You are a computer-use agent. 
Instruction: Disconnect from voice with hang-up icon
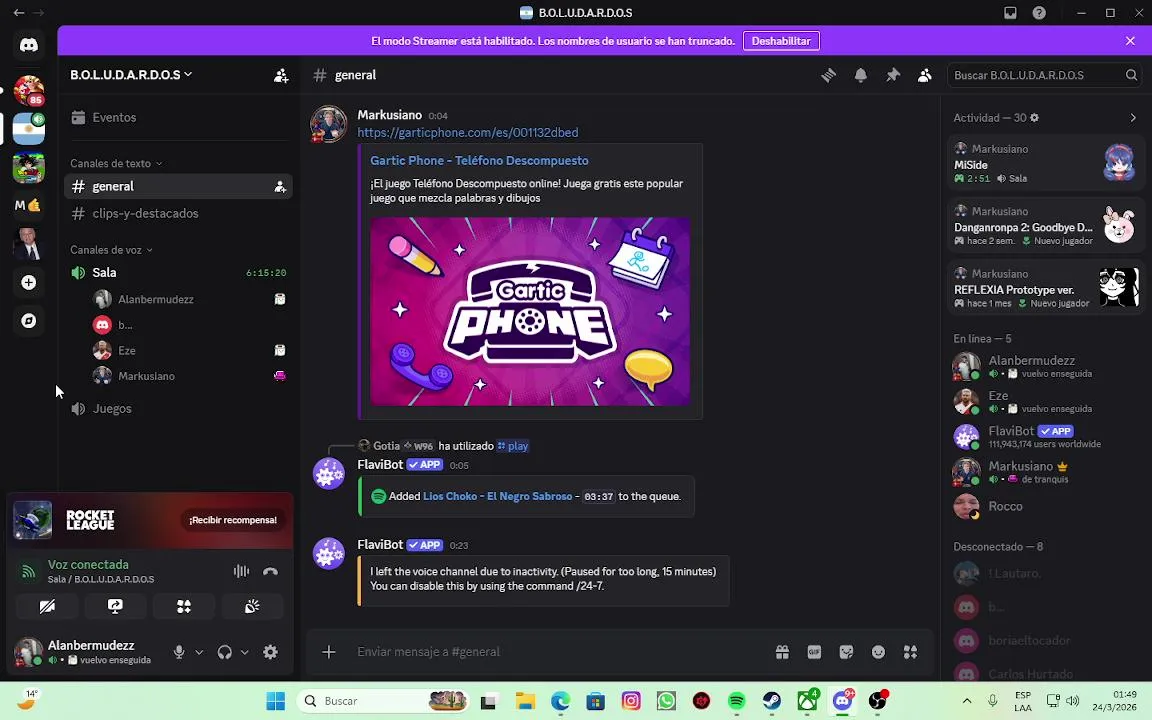270,571
